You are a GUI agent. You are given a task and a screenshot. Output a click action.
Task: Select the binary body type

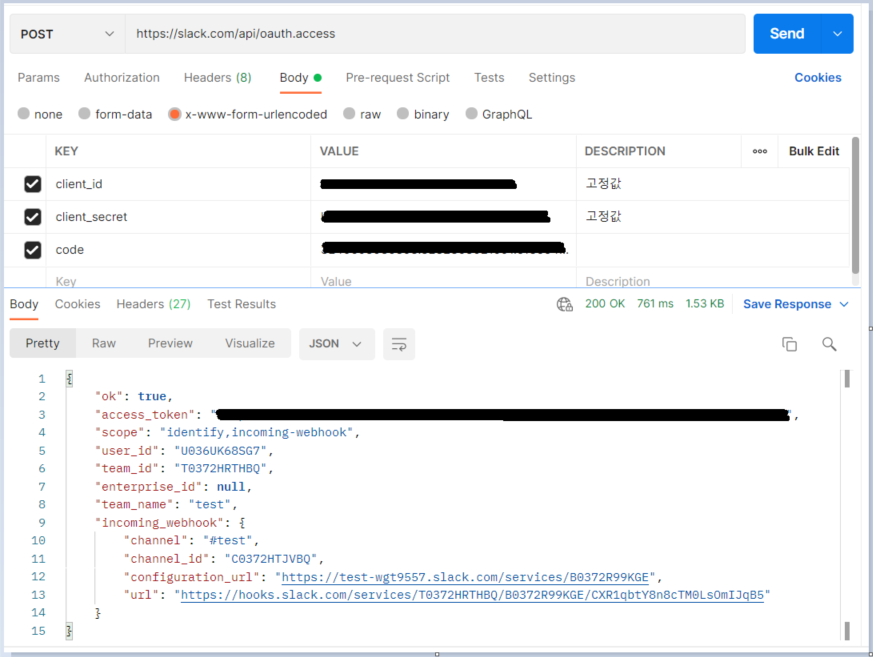coord(403,114)
